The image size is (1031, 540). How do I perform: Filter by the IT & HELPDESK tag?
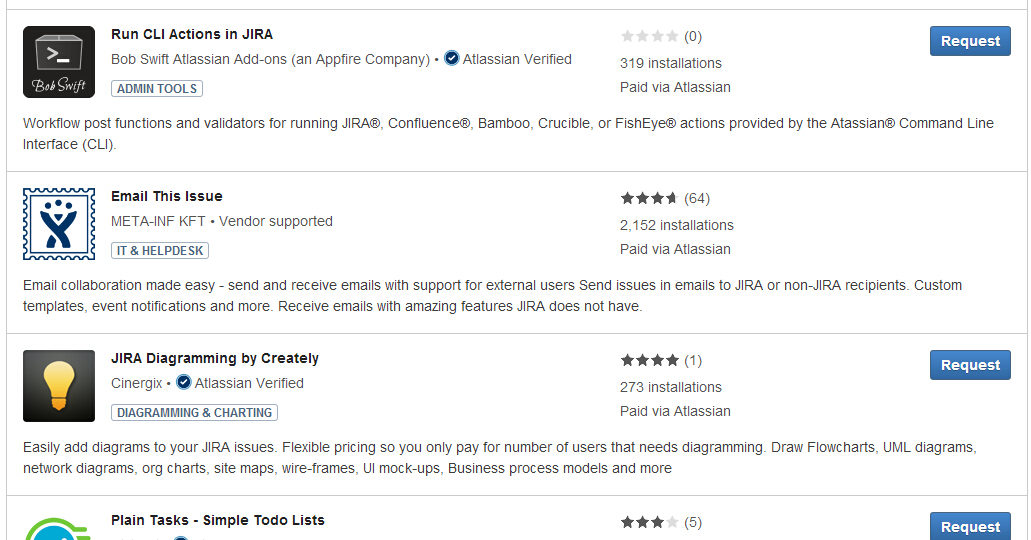tap(160, 251)
